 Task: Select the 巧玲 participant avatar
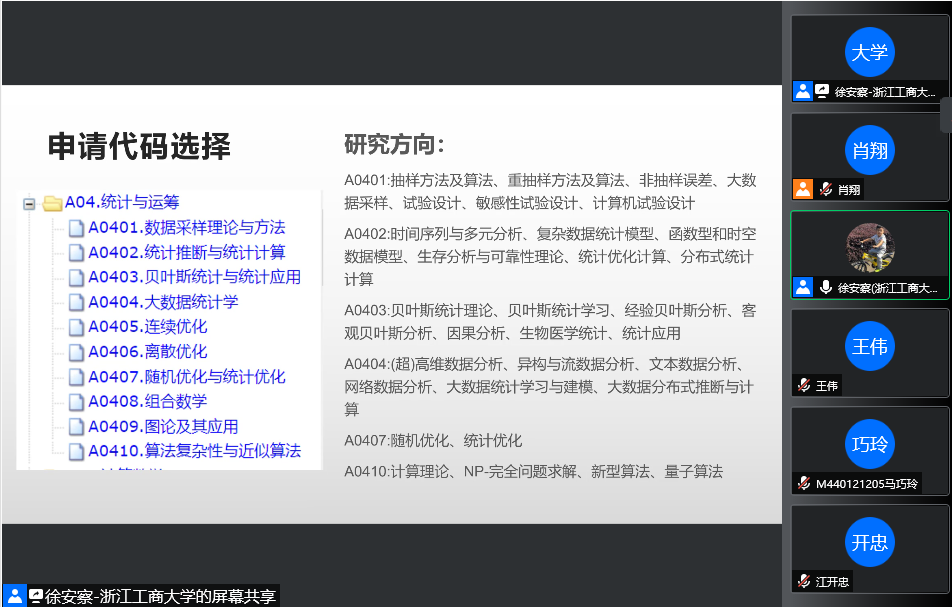click(x=869, y=445)
